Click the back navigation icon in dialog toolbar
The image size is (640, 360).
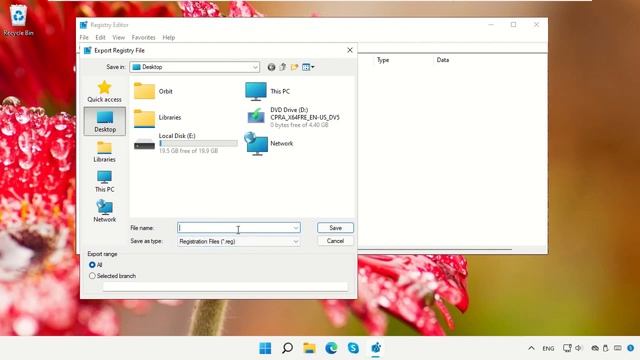(271, 67)
